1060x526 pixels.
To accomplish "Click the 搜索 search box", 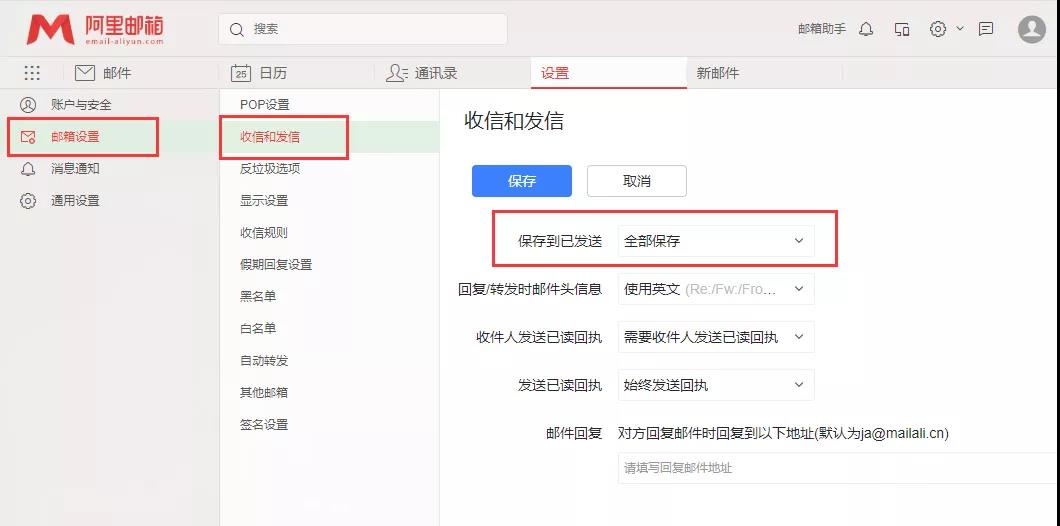I will click(x=363, y=29).
